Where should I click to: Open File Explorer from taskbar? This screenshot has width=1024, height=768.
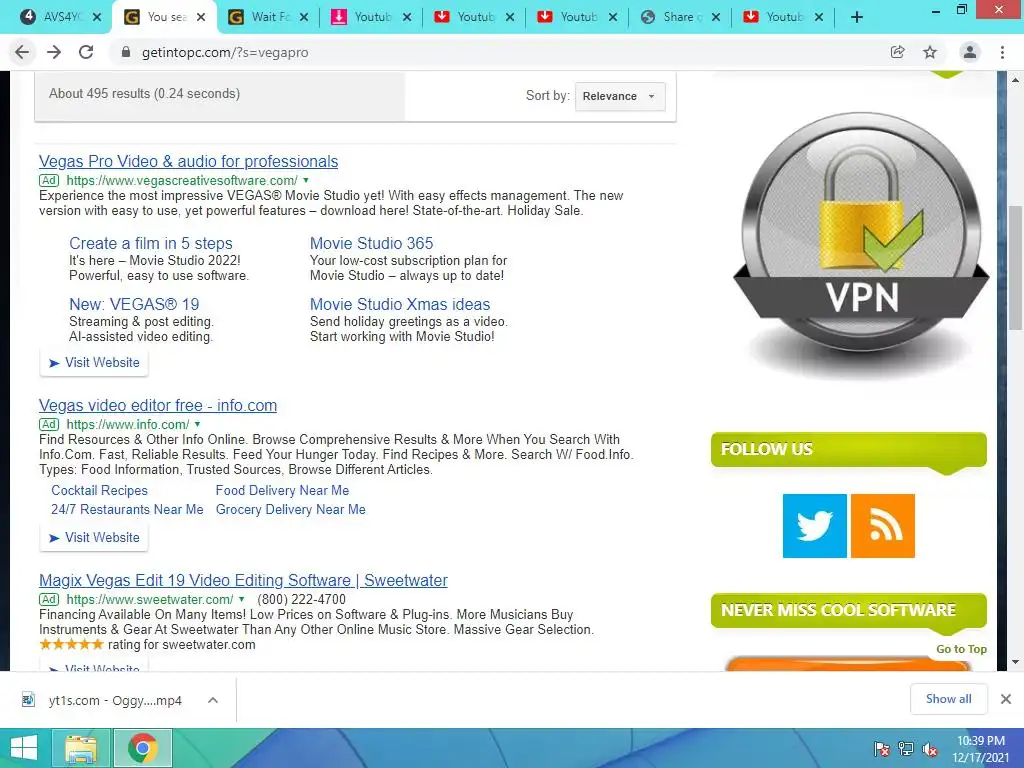[x=81, y=748]
